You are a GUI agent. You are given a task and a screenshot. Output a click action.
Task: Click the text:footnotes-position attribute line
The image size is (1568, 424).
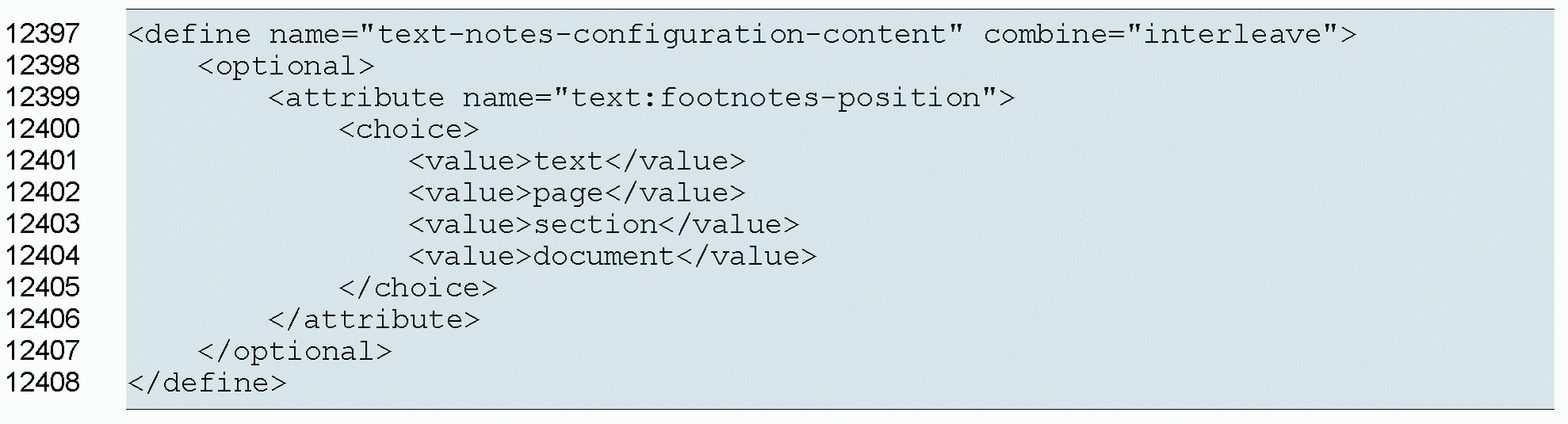pos(641,97)
